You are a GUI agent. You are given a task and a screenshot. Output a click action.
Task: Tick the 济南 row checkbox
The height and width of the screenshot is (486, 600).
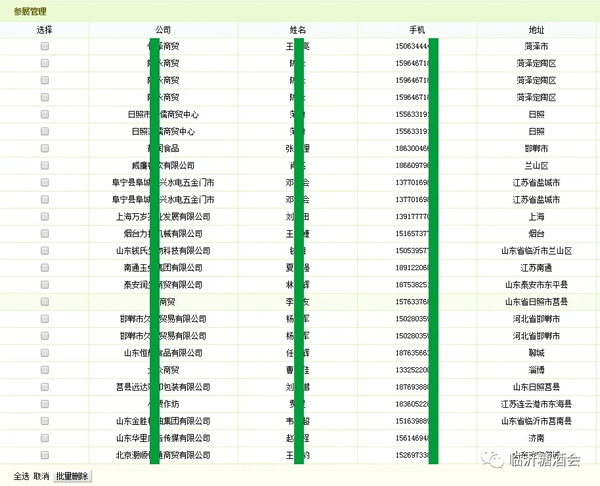coord(45,438)
